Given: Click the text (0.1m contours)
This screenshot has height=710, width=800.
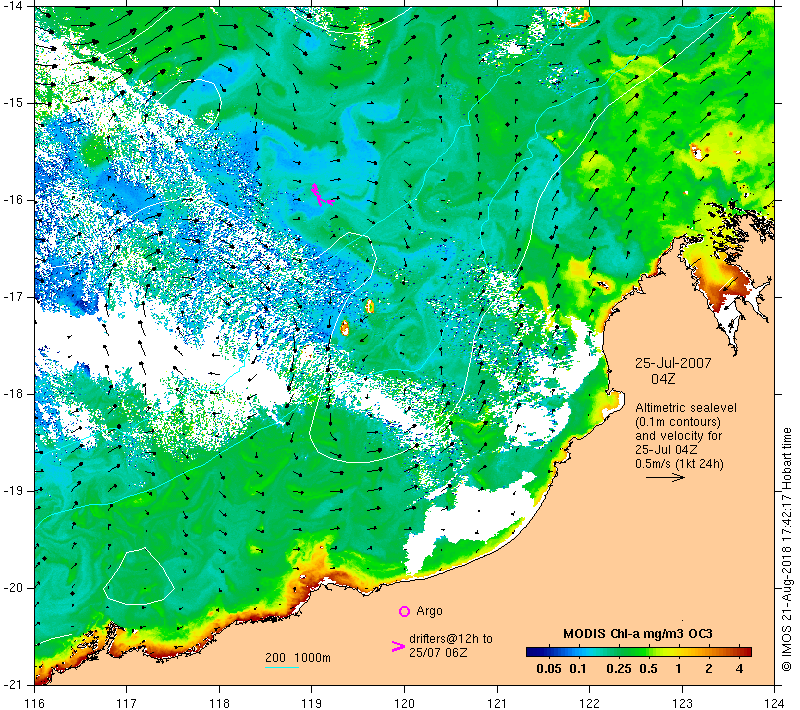Looking at the screenshot, I should (x=678, y=422).
